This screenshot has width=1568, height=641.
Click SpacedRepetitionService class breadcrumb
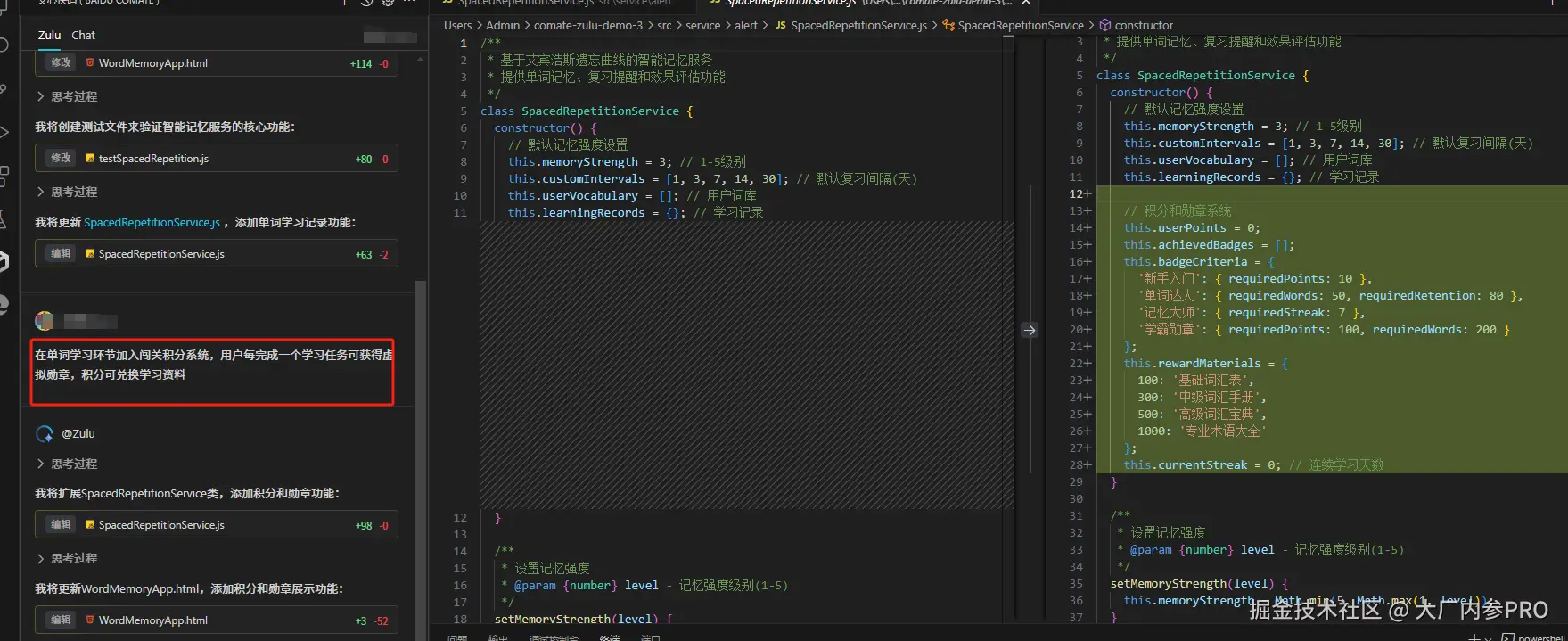coord(1014,26)
